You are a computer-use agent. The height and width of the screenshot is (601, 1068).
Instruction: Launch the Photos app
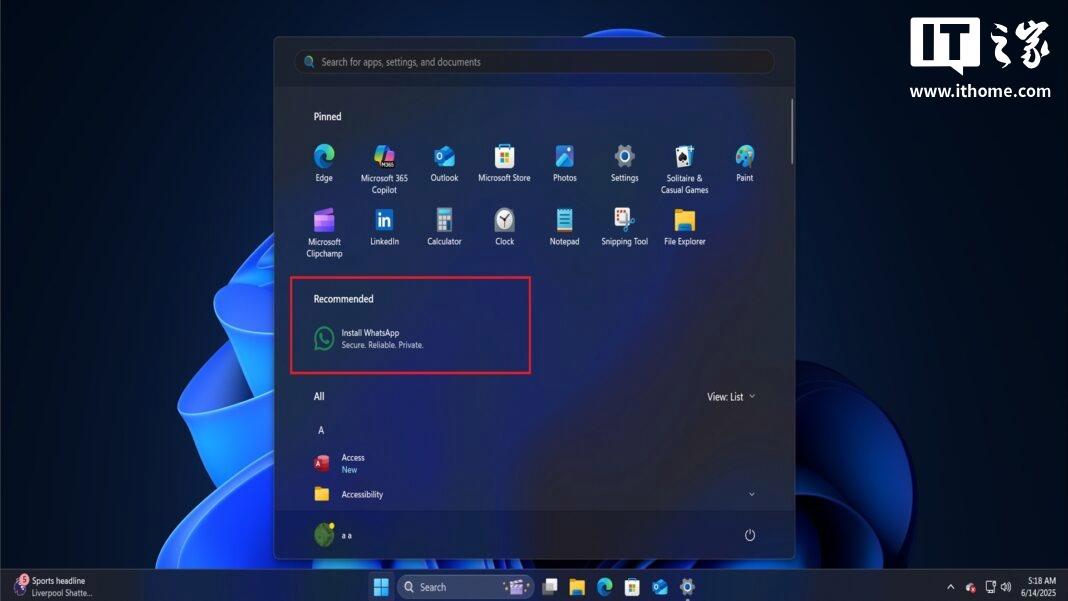(565, 164)
